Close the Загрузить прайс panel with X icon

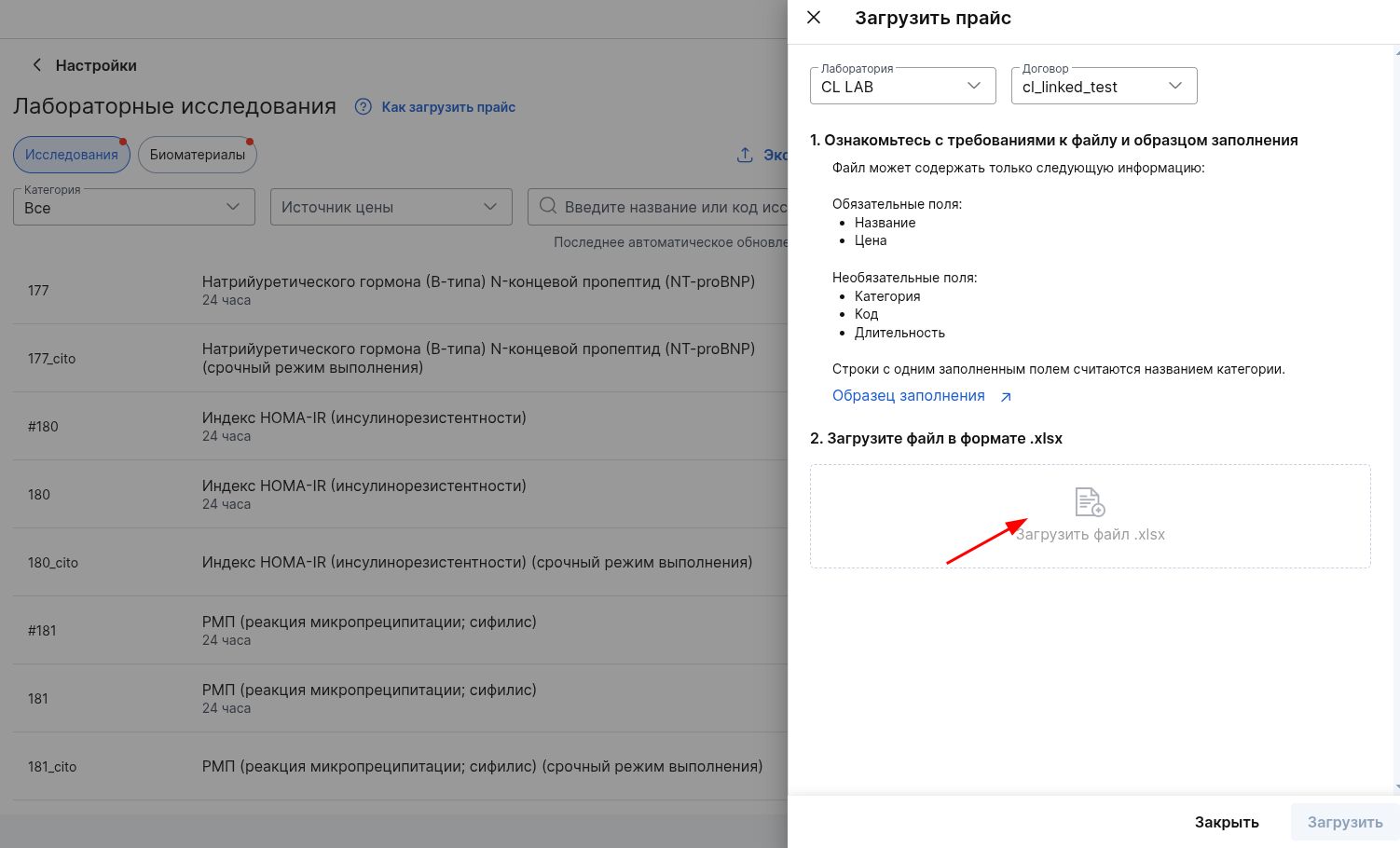pyautogui.click(x=814, y=18)
